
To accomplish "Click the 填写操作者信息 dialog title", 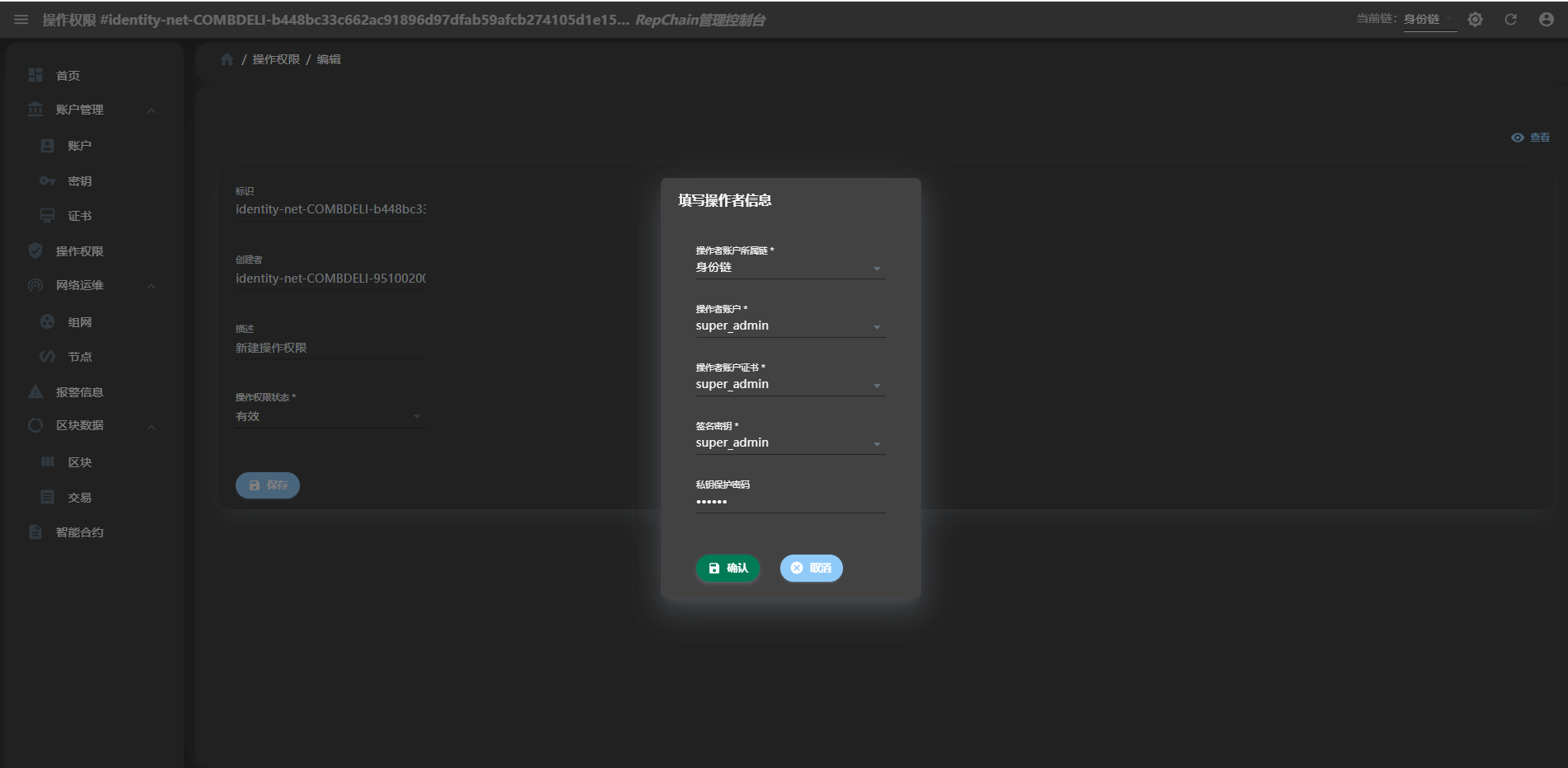I will [x=724, y=200].
